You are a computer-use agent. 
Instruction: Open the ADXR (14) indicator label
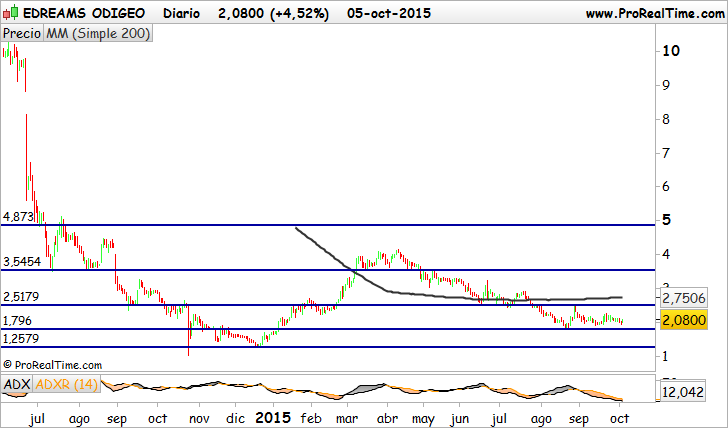(66, 384)
